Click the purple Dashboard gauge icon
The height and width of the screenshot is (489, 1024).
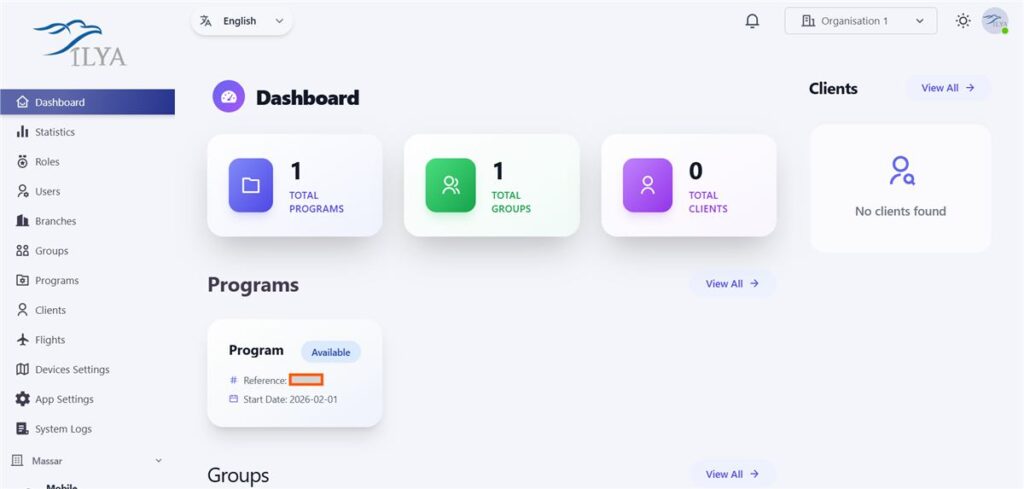coord(229,97)
